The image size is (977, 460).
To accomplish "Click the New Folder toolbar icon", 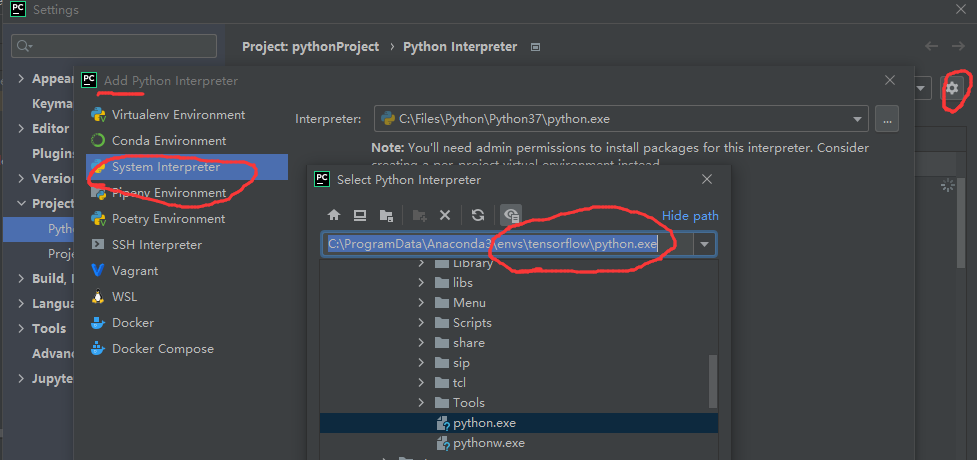I will tap(419, 216).
